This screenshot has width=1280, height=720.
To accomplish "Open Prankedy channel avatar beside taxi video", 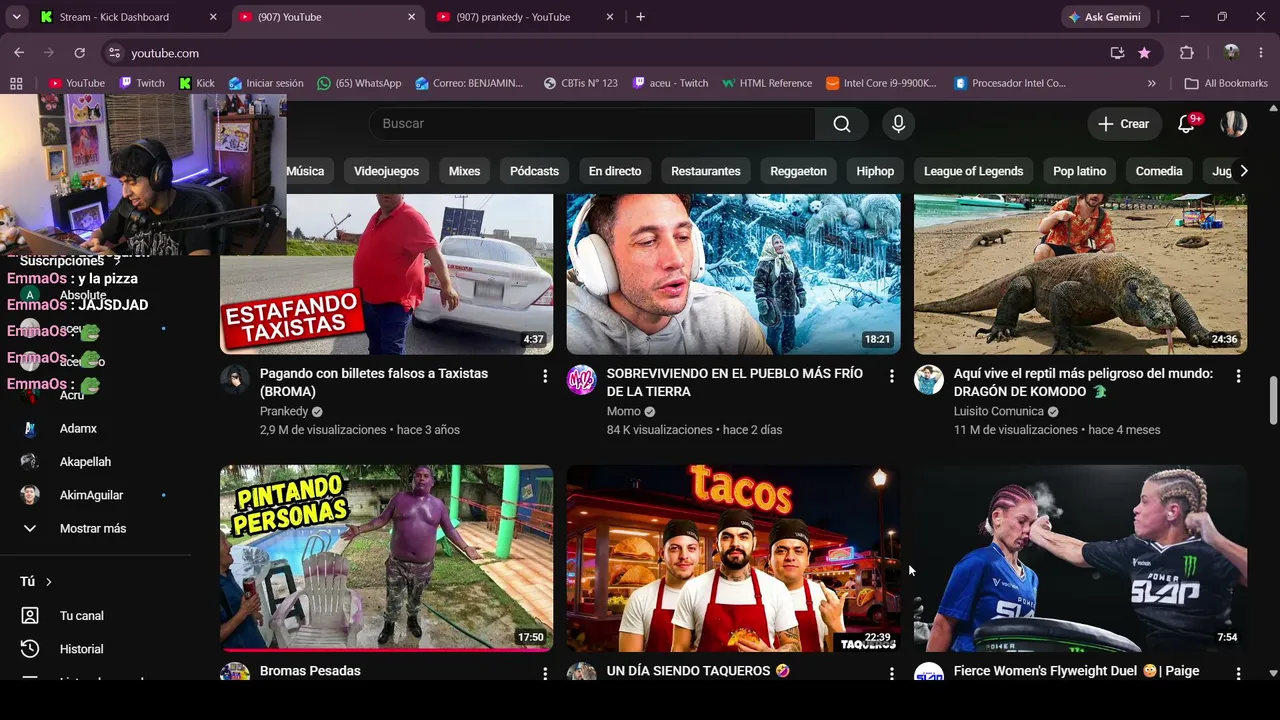I will (235, 380).
